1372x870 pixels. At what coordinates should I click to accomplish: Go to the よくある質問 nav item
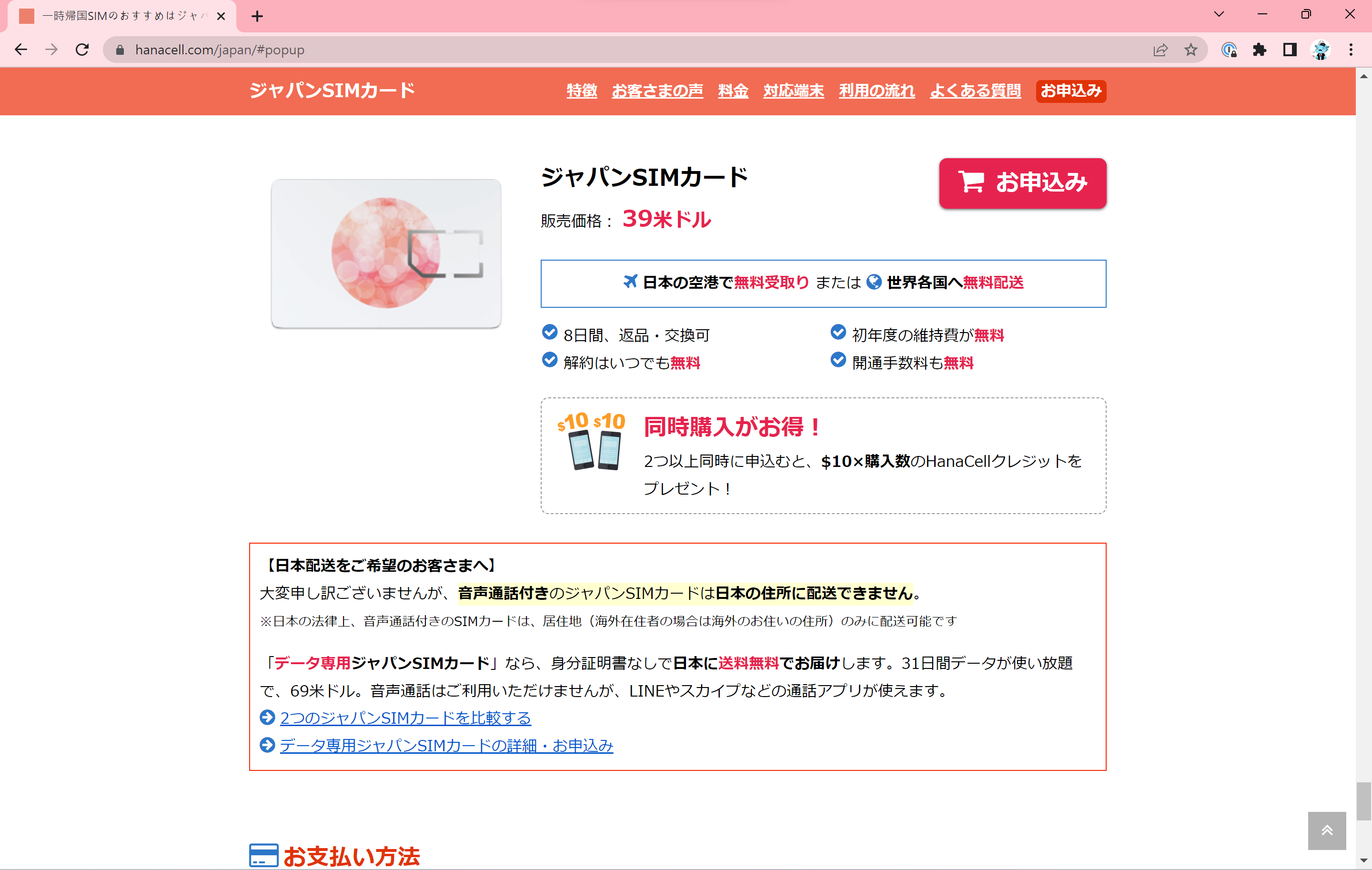tap(975, 91)
